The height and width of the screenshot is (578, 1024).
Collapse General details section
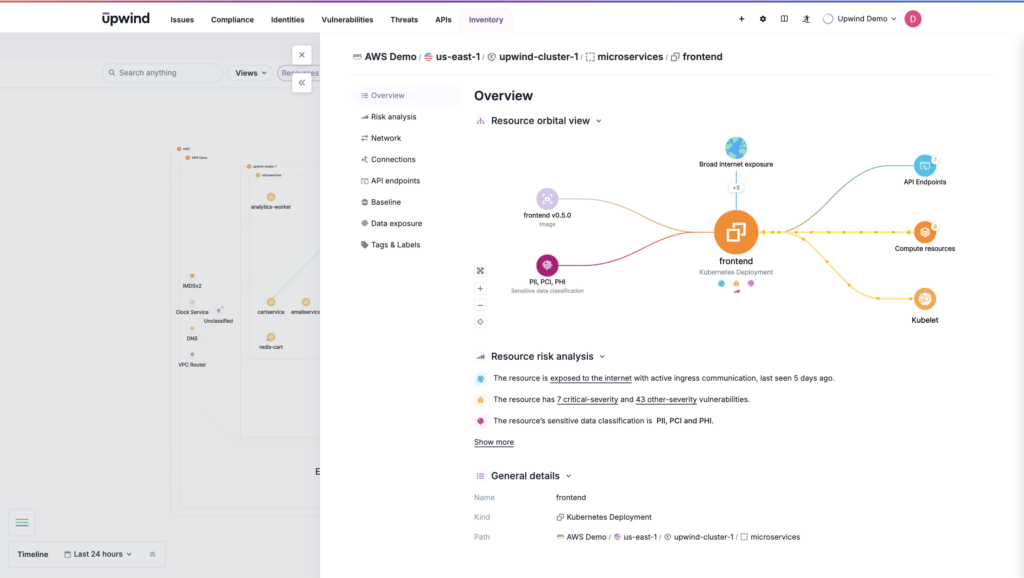568,476
